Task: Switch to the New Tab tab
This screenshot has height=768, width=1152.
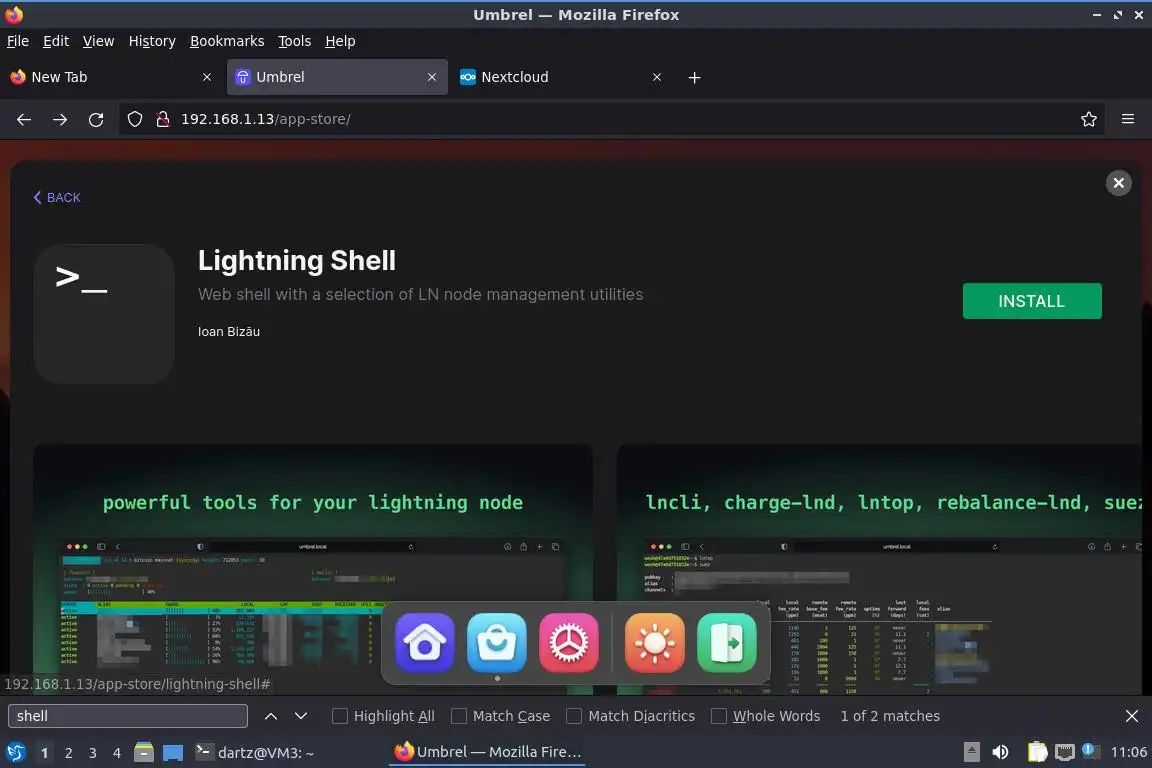Action: coord(110,77)
